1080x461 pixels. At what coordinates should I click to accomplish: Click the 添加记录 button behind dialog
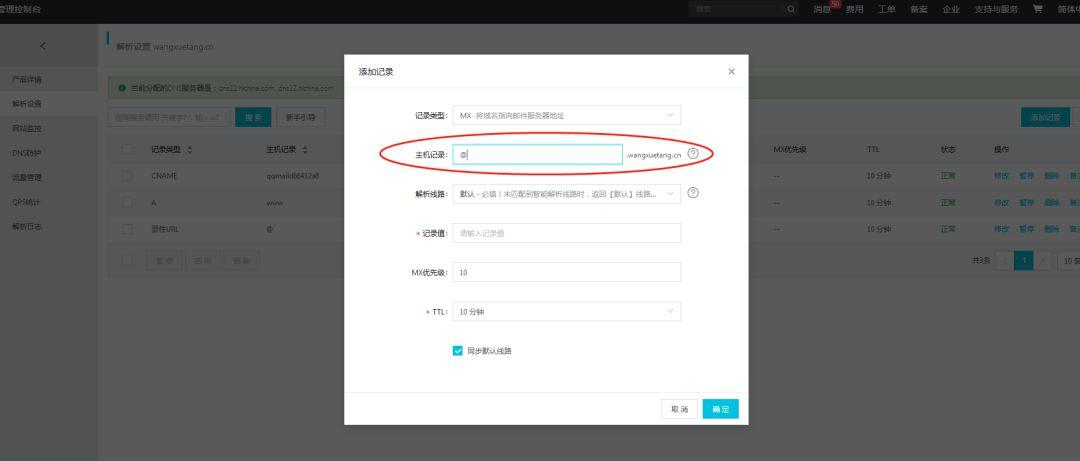(x=1045, y=117)
